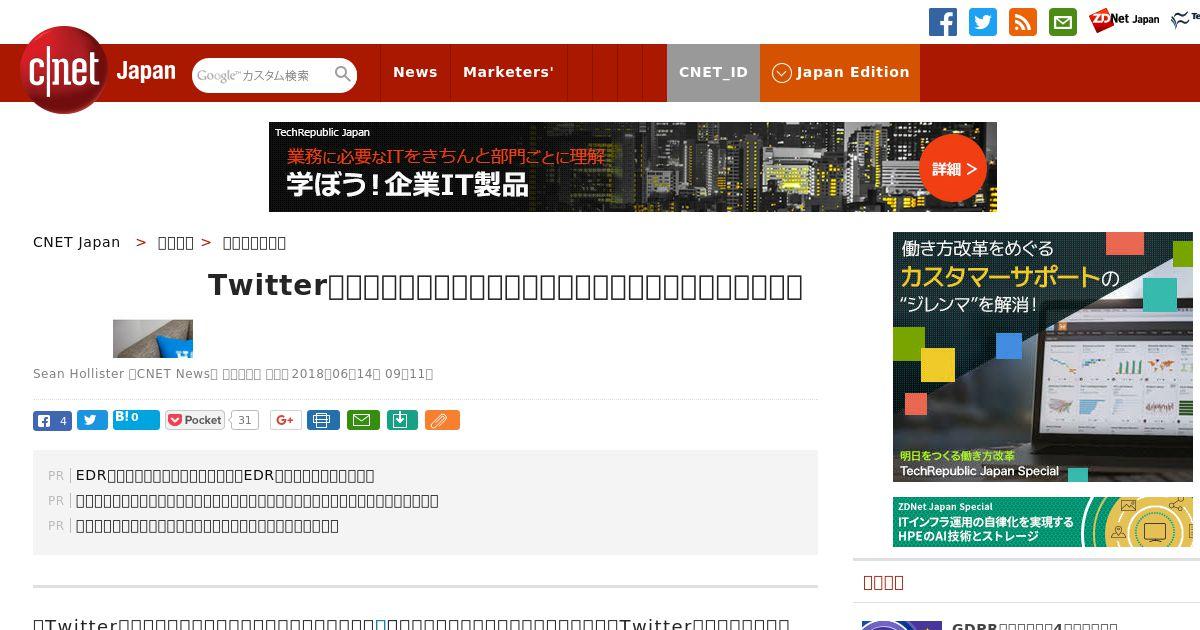Open TechRepublic Japan banner ad
Screen dimensions: 1200x630
point(632,167)
